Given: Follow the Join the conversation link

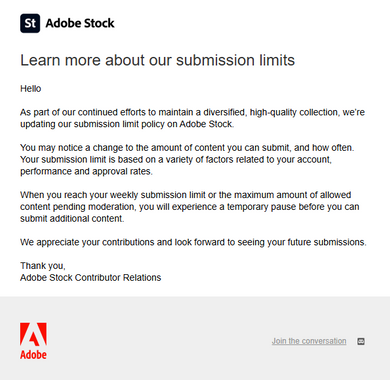Looking at the screenshot, I should 309,341.
